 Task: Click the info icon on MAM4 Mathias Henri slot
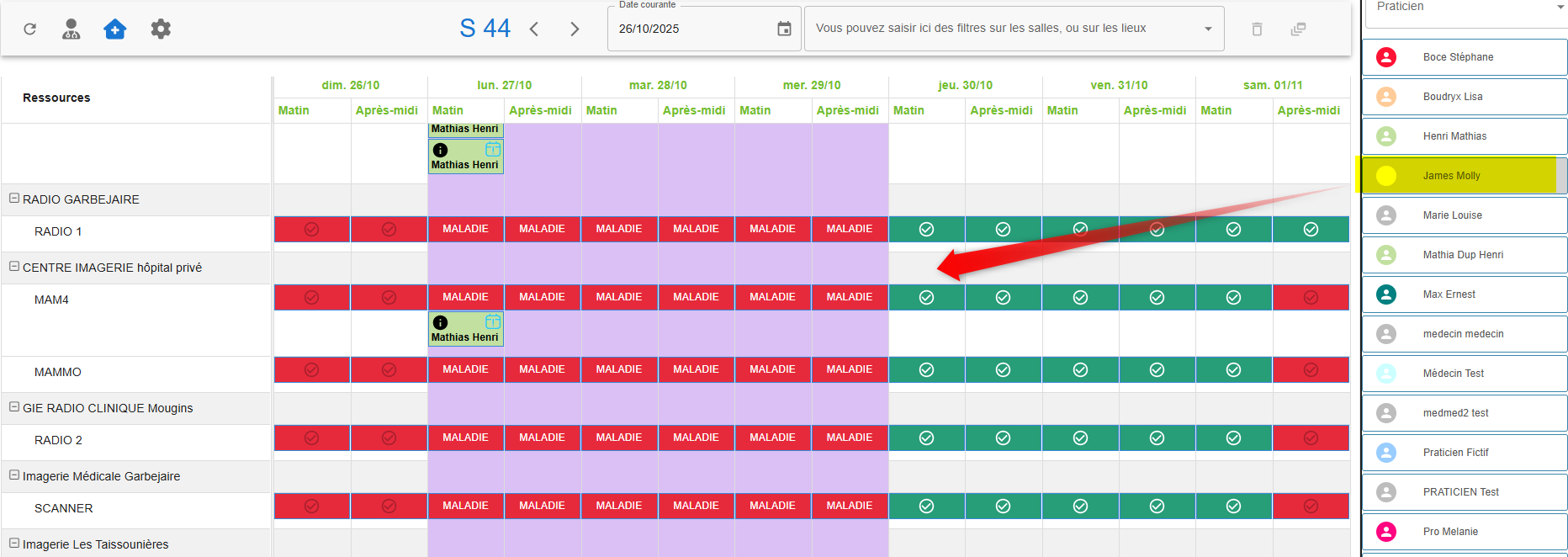click(x=440, y=322)
